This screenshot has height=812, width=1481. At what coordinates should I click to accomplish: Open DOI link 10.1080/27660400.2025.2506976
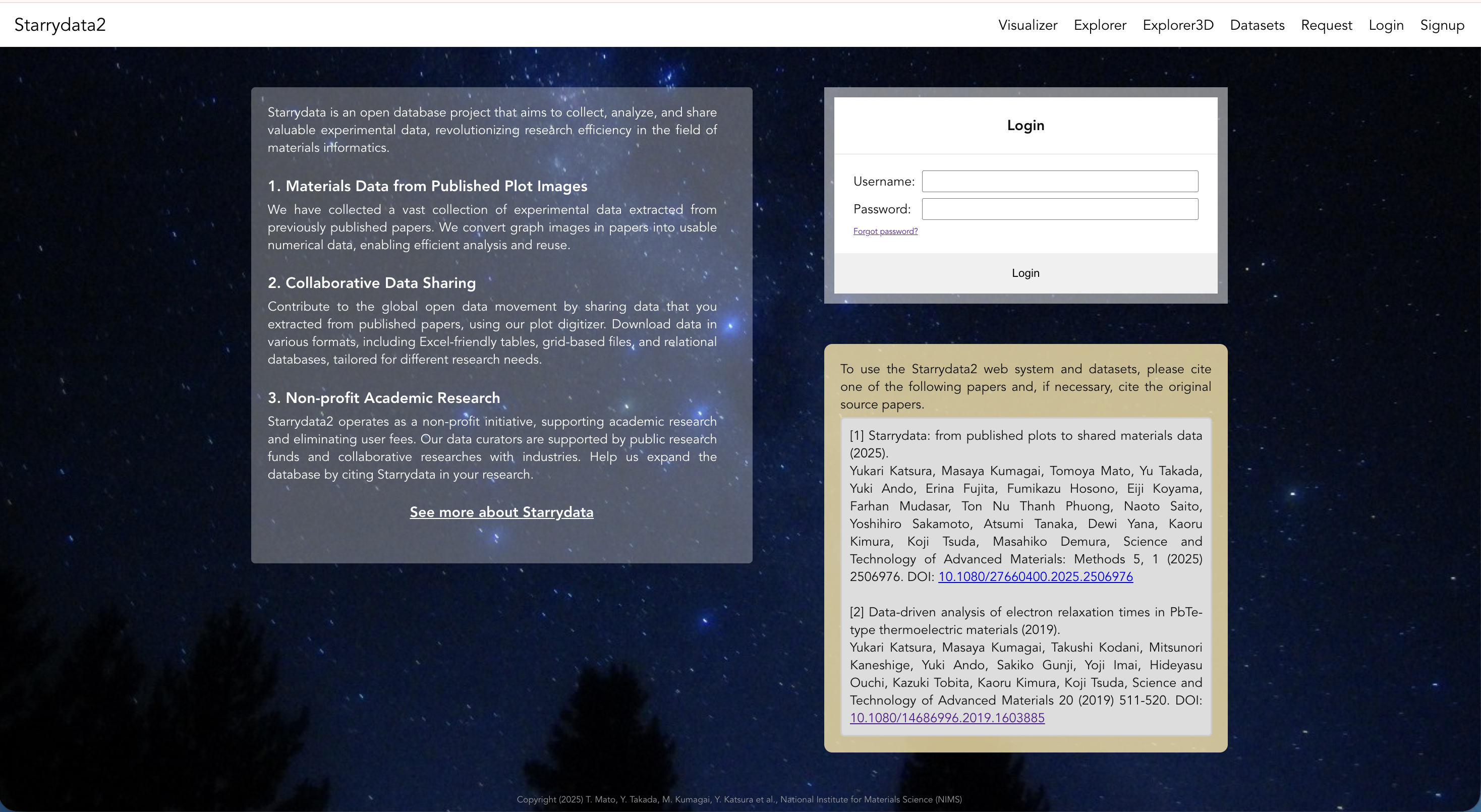(1035, 576)
